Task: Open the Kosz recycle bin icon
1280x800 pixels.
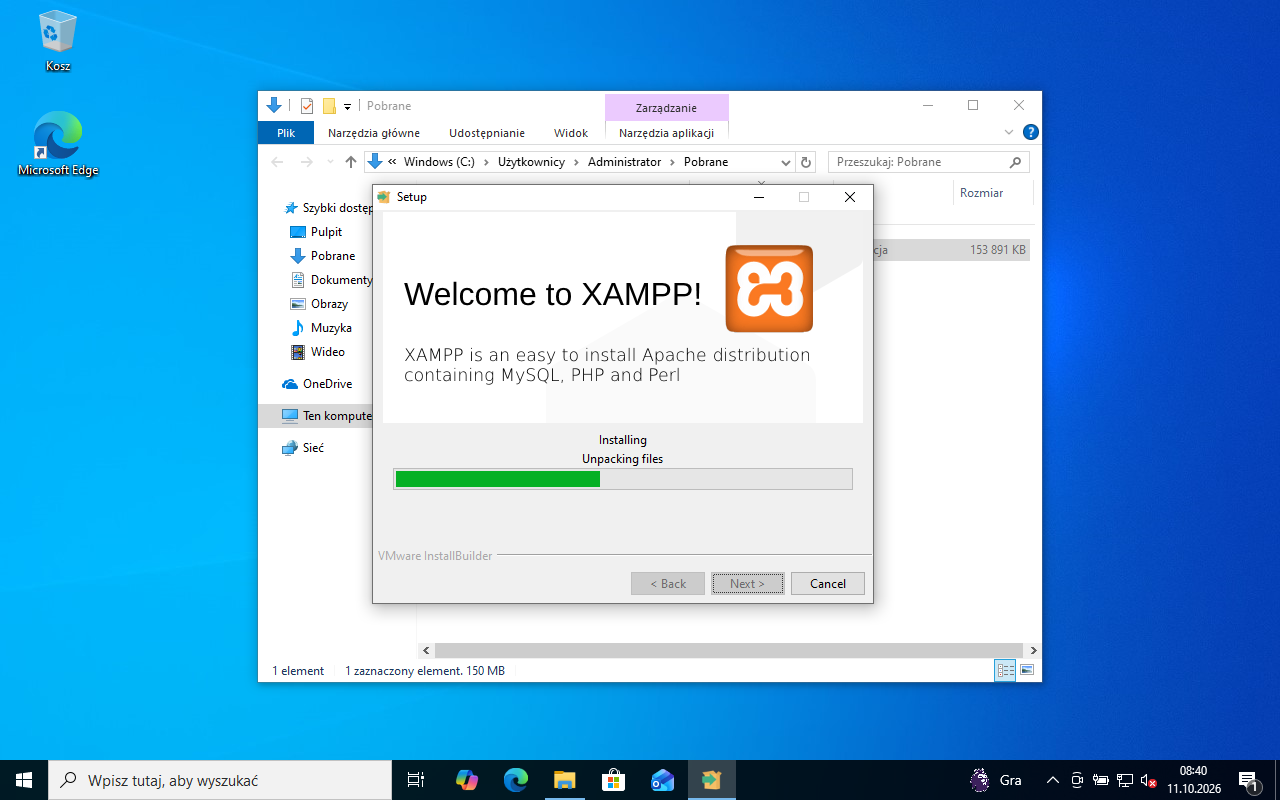Action: 58,42
